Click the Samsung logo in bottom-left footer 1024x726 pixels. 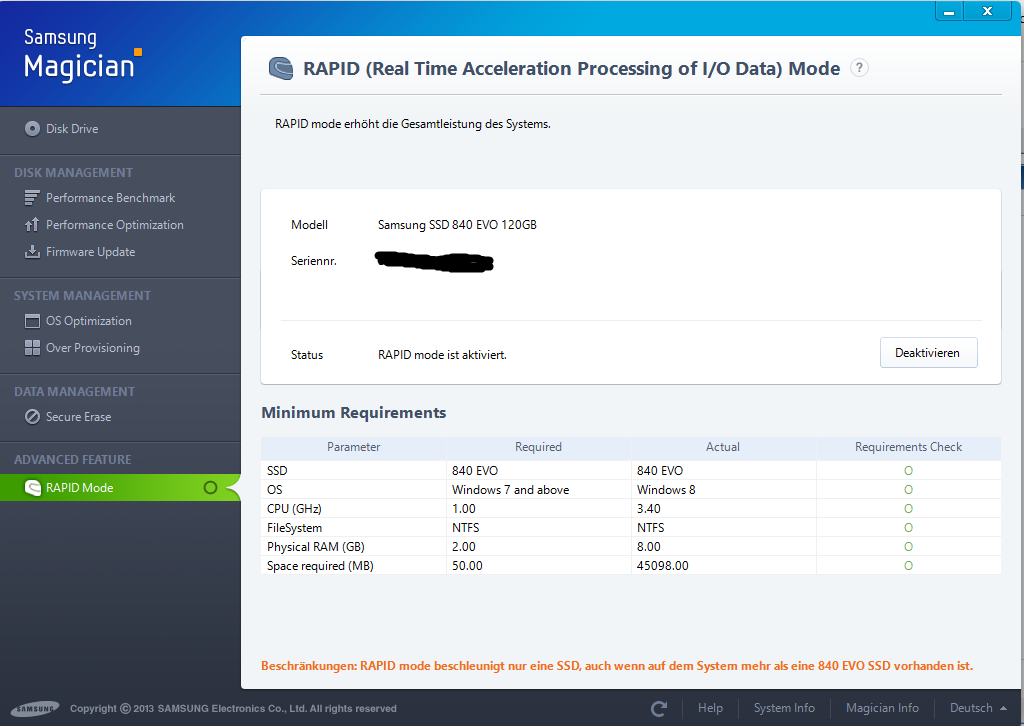35,708
